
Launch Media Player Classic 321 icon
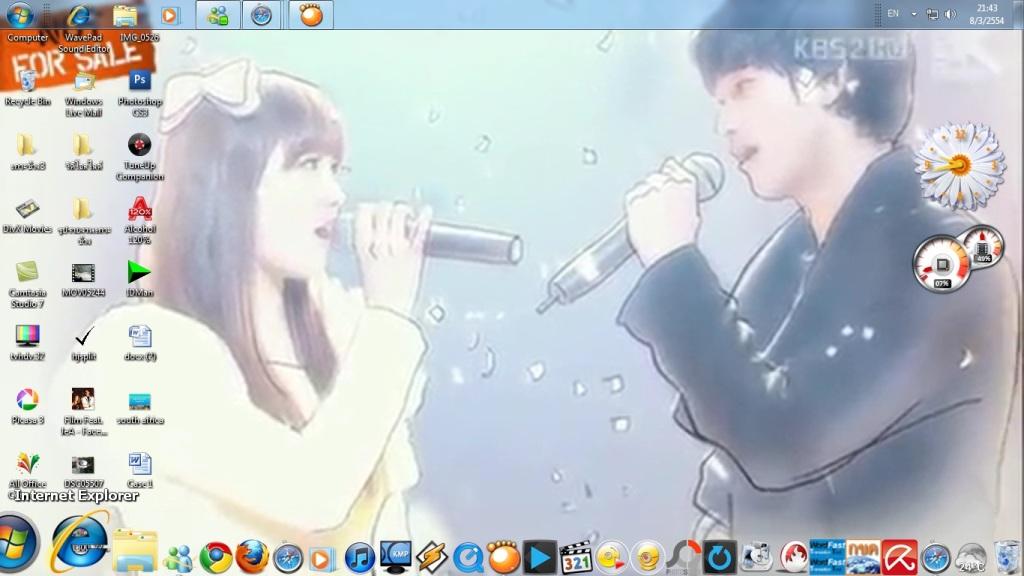575,558
